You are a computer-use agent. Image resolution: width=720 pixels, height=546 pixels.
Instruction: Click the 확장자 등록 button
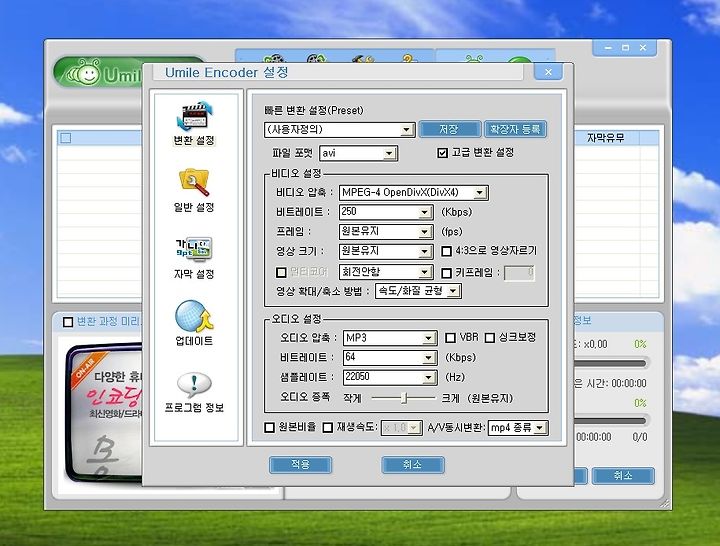click(515, 129)
